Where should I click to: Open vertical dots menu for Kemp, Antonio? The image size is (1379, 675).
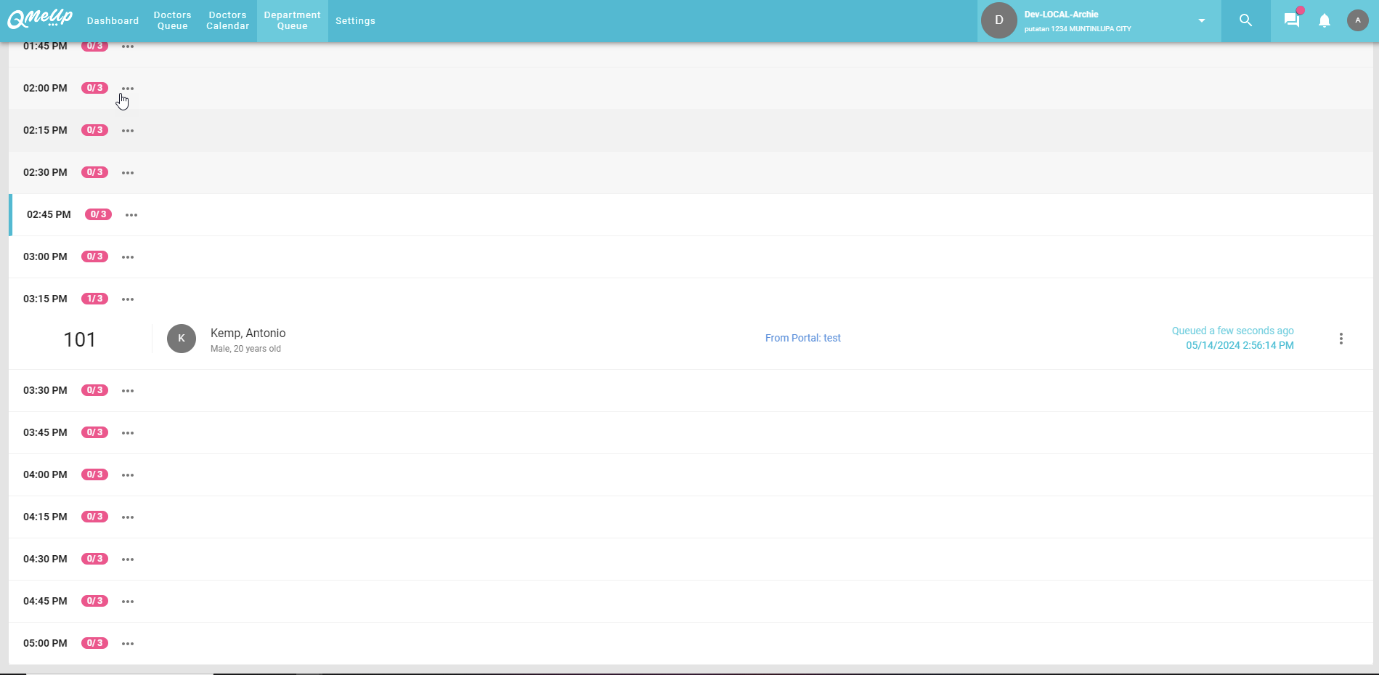(1341, 339)
